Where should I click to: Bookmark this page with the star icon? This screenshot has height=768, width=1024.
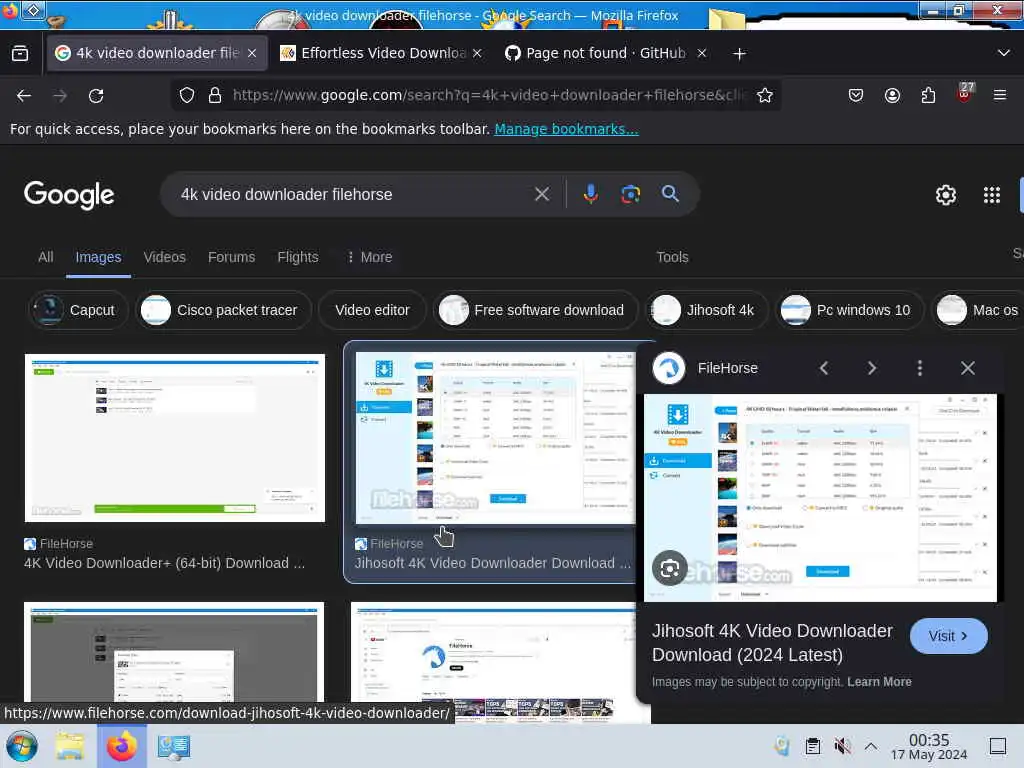point(765,95)
